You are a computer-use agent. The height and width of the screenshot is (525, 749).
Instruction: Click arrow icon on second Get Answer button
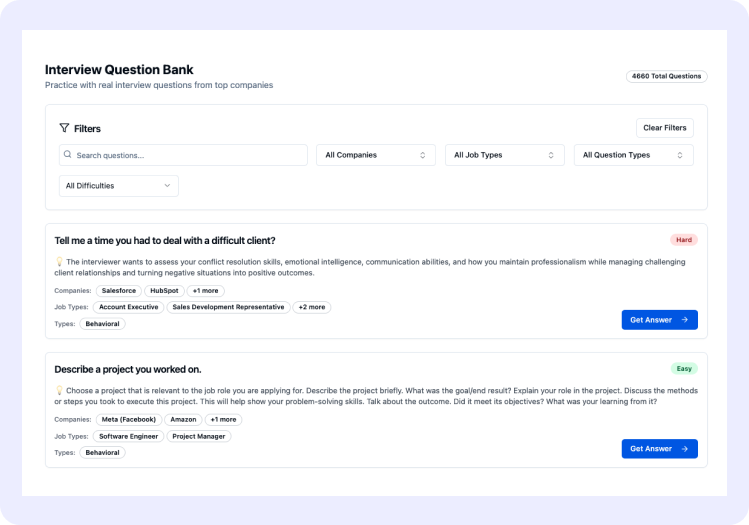pyautogui.click(x=685, y=449)
